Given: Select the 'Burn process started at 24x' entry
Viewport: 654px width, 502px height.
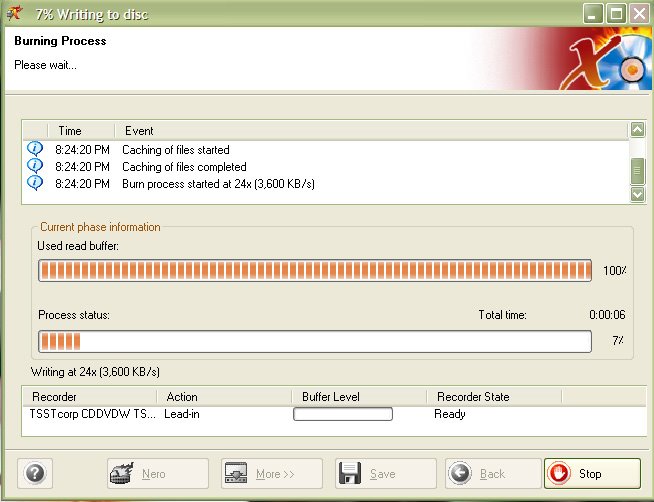Looking at the screenshot, I should (x=325, y=184).
